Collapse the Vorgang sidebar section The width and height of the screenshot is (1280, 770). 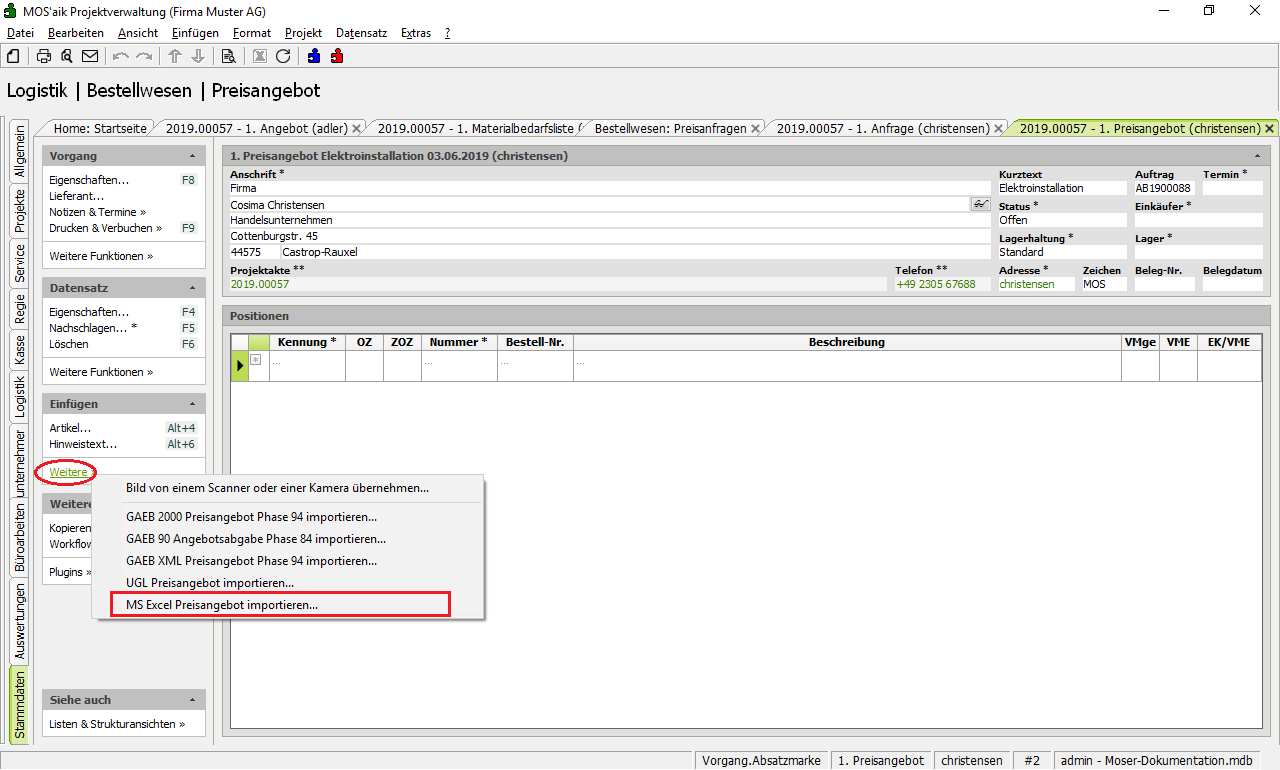point(192,157)
